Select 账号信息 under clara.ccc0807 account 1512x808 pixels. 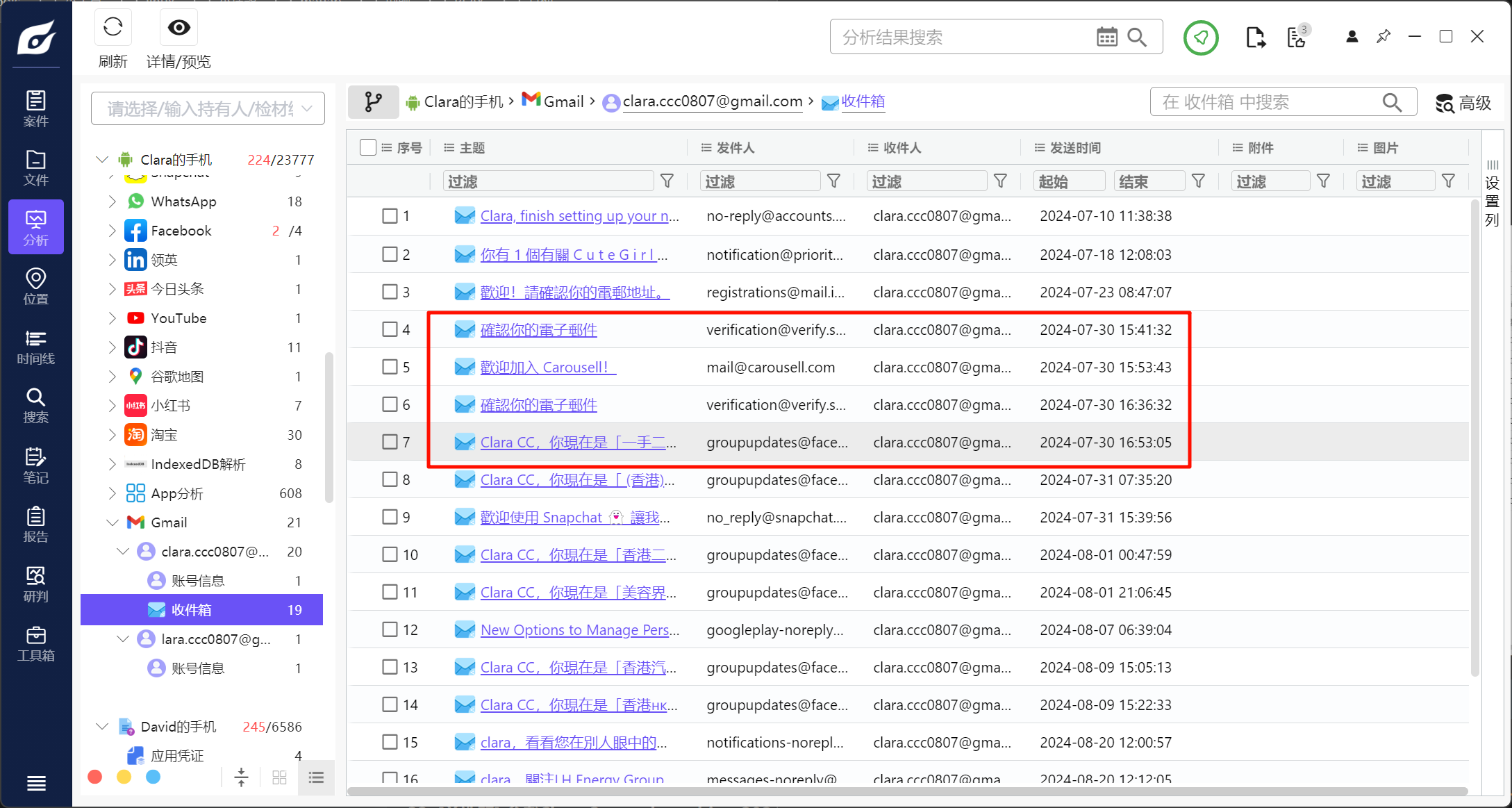(198, 581)
